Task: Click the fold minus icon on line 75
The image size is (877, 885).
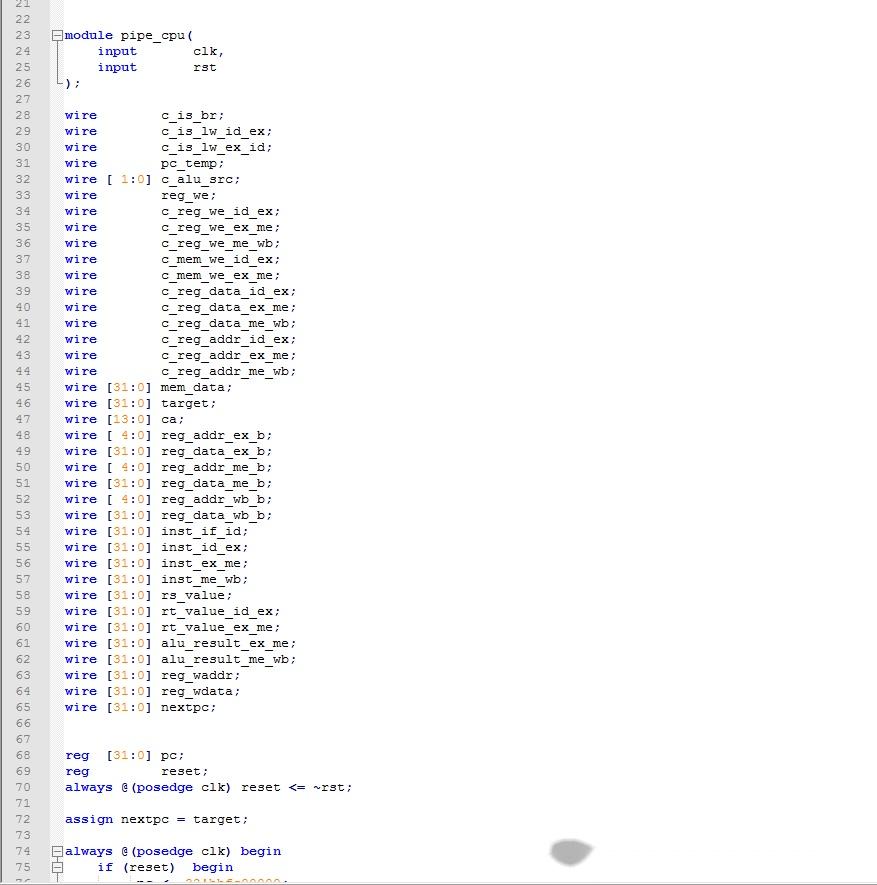Action: (x=56, y=867)
